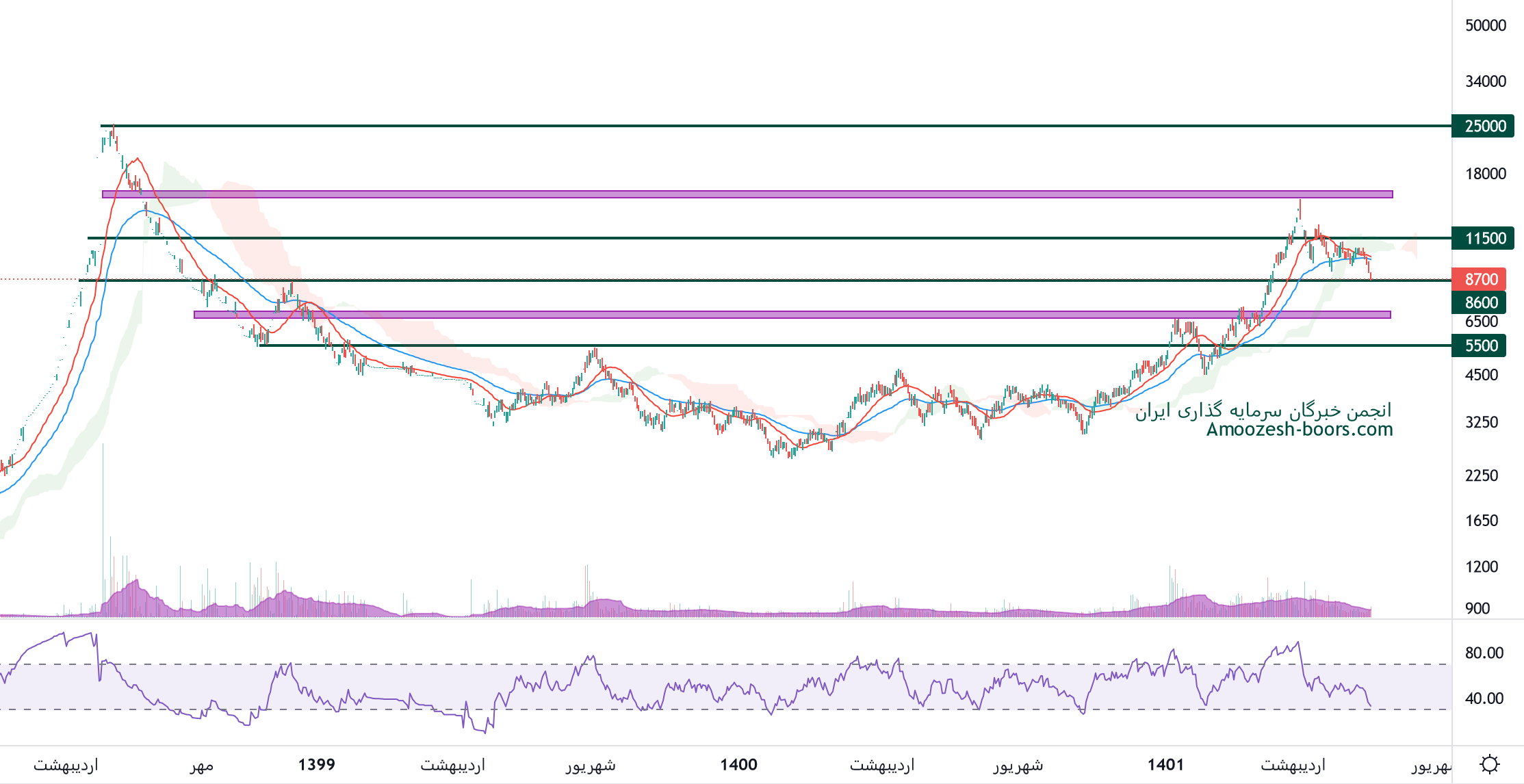Viewport: 1524px width, 784px height.
Task: Click the 1400 year label on time axis
Action: (738, 764)
